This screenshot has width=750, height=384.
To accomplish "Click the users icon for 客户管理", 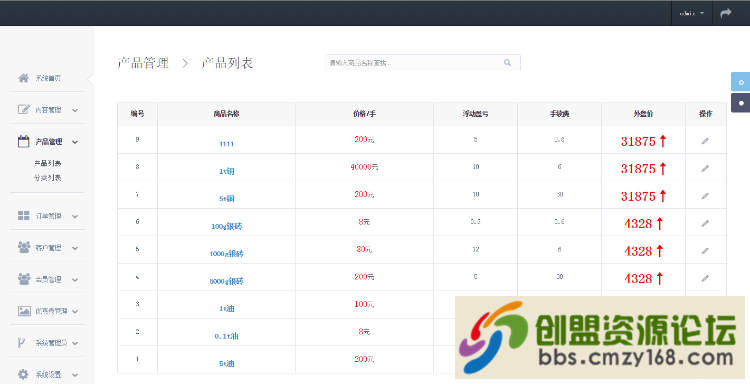I will click(23, 247).
